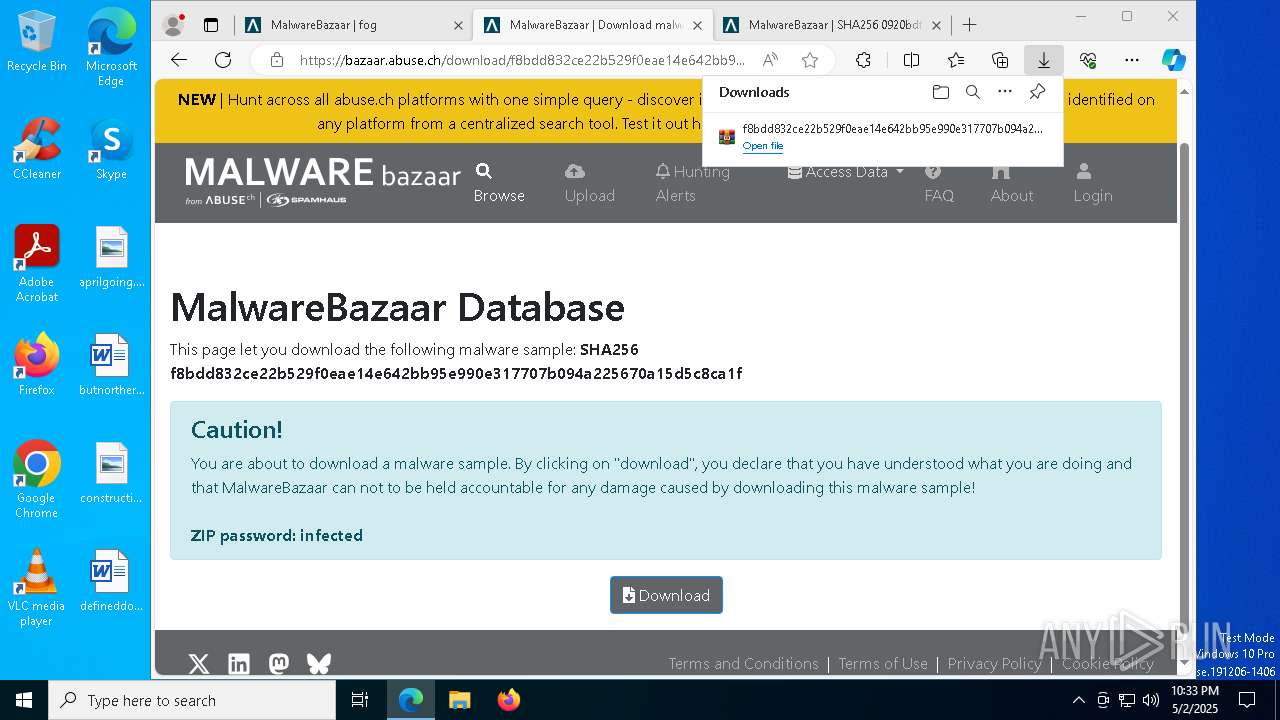The height and width of the screenshot is (720, 1280).
Task: Open the Terms of Use link
Action: [x=883, y=664]
